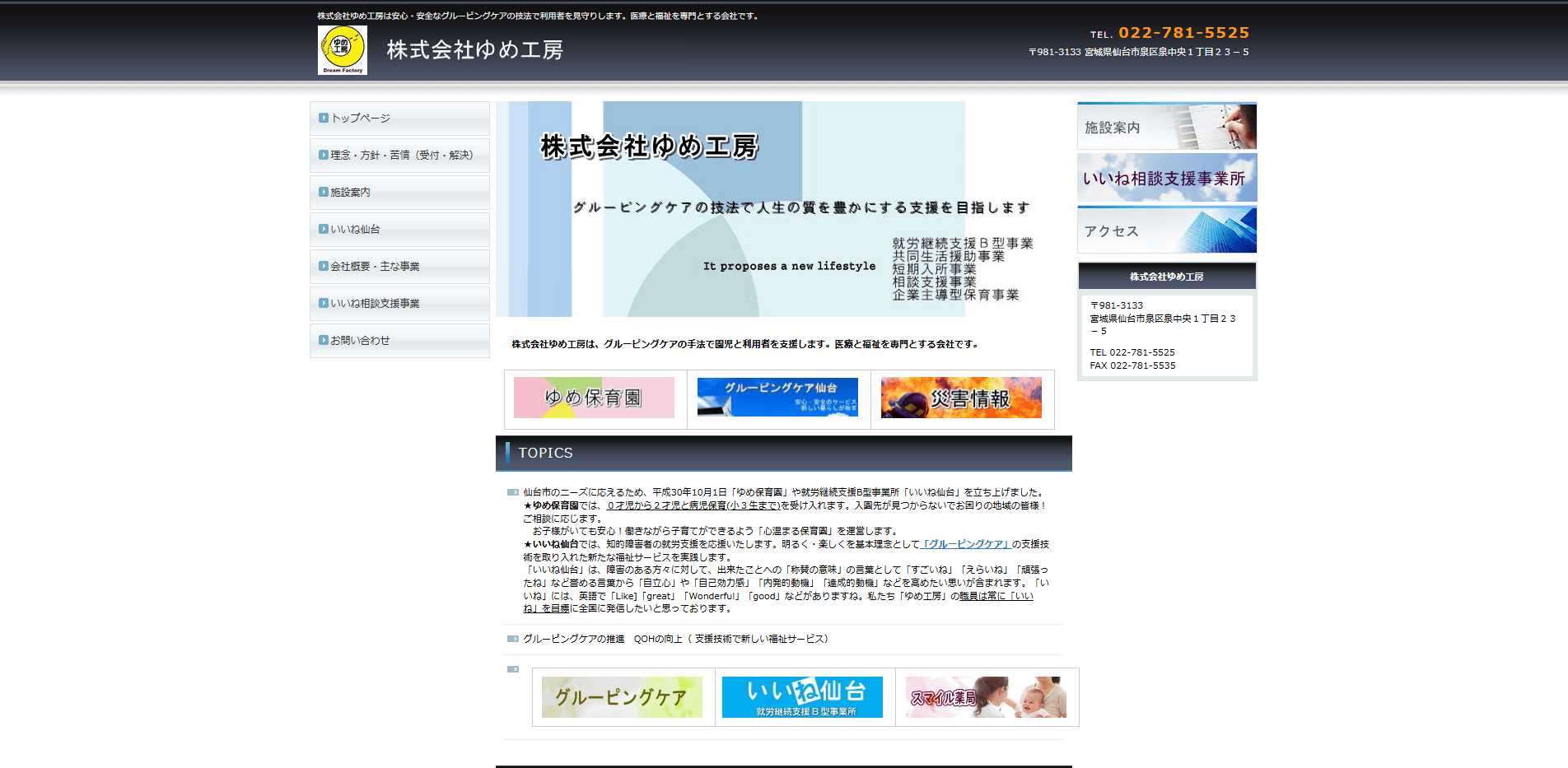Screen dimensions: 1568x768
Task: Open お問い合わせ contact page
Action: (399, 341)
